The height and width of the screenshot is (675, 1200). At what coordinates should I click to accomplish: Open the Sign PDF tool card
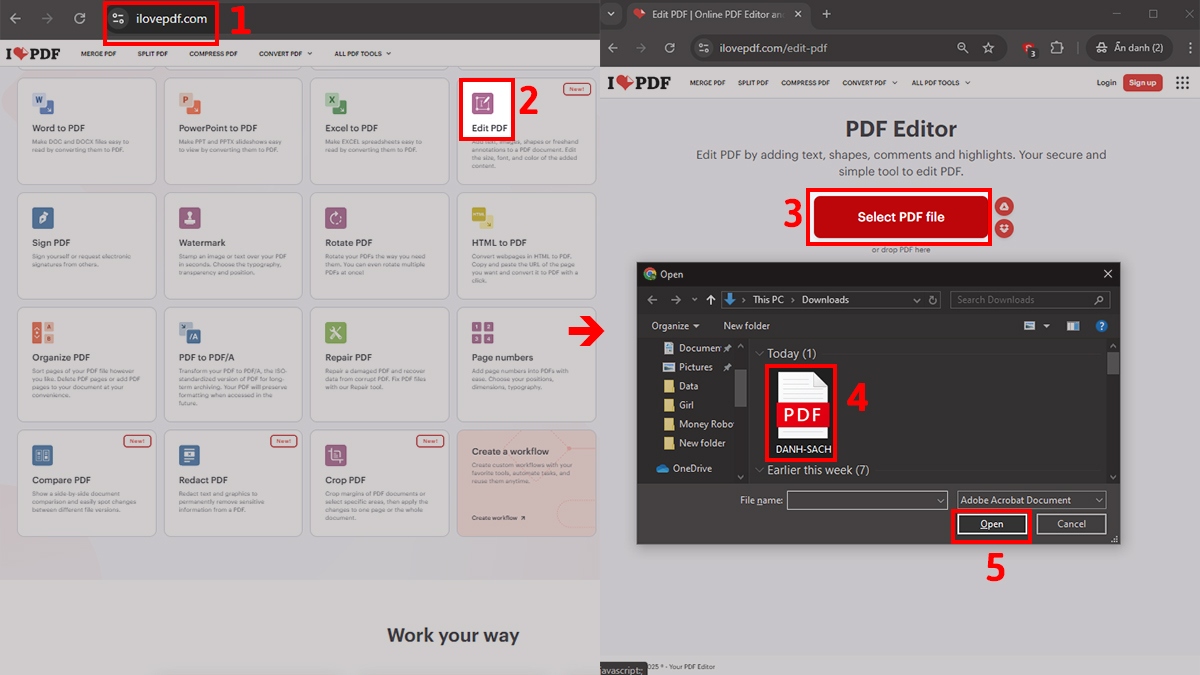[87, 245]
